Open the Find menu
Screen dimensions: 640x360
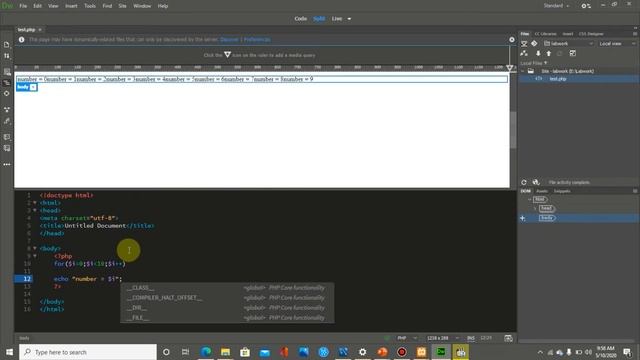(107, 6)
